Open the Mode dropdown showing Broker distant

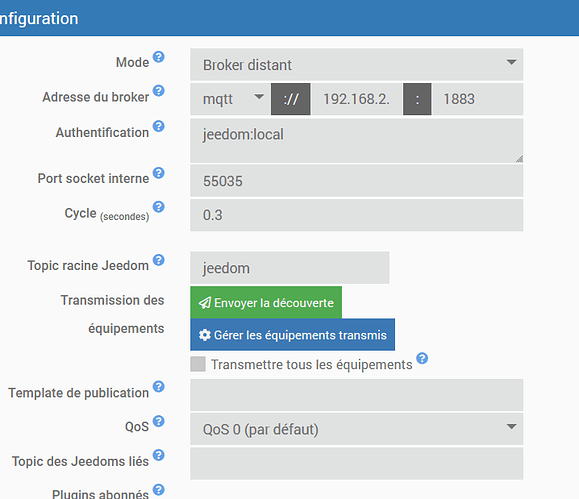coord(357,64)
